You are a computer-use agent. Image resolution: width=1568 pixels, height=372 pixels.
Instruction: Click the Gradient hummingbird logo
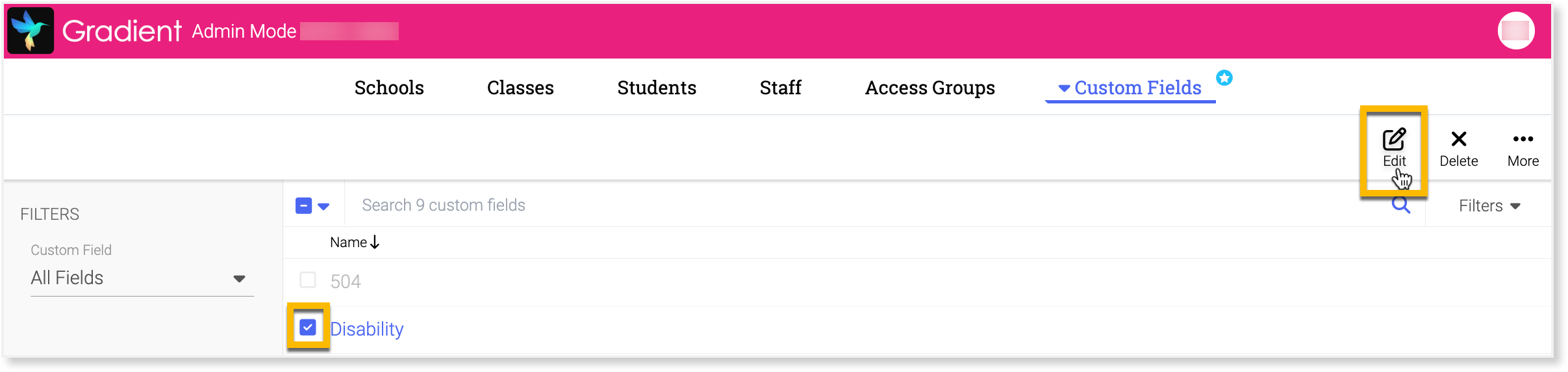(x=31, y=31)
